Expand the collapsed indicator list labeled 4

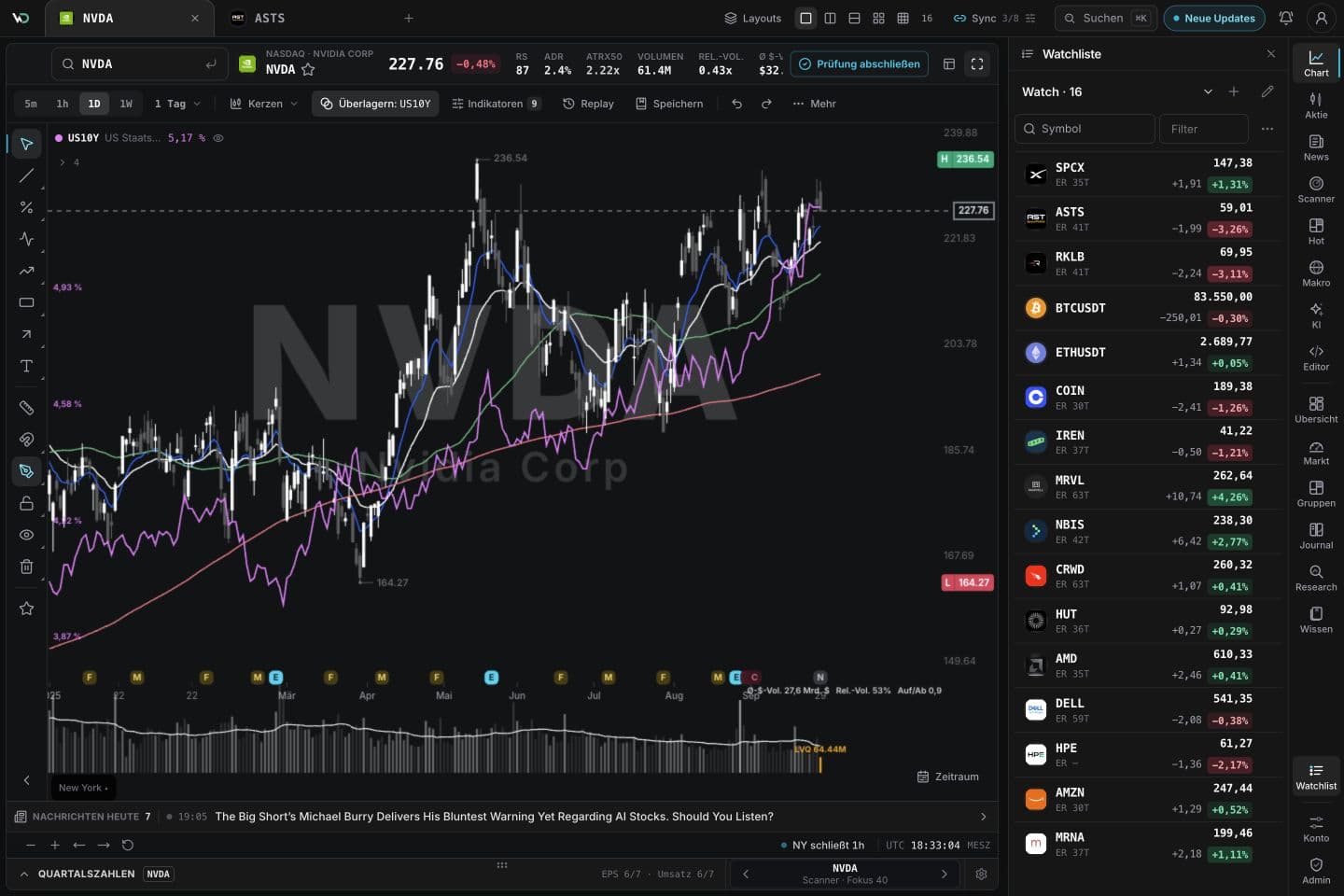(69, 162)
